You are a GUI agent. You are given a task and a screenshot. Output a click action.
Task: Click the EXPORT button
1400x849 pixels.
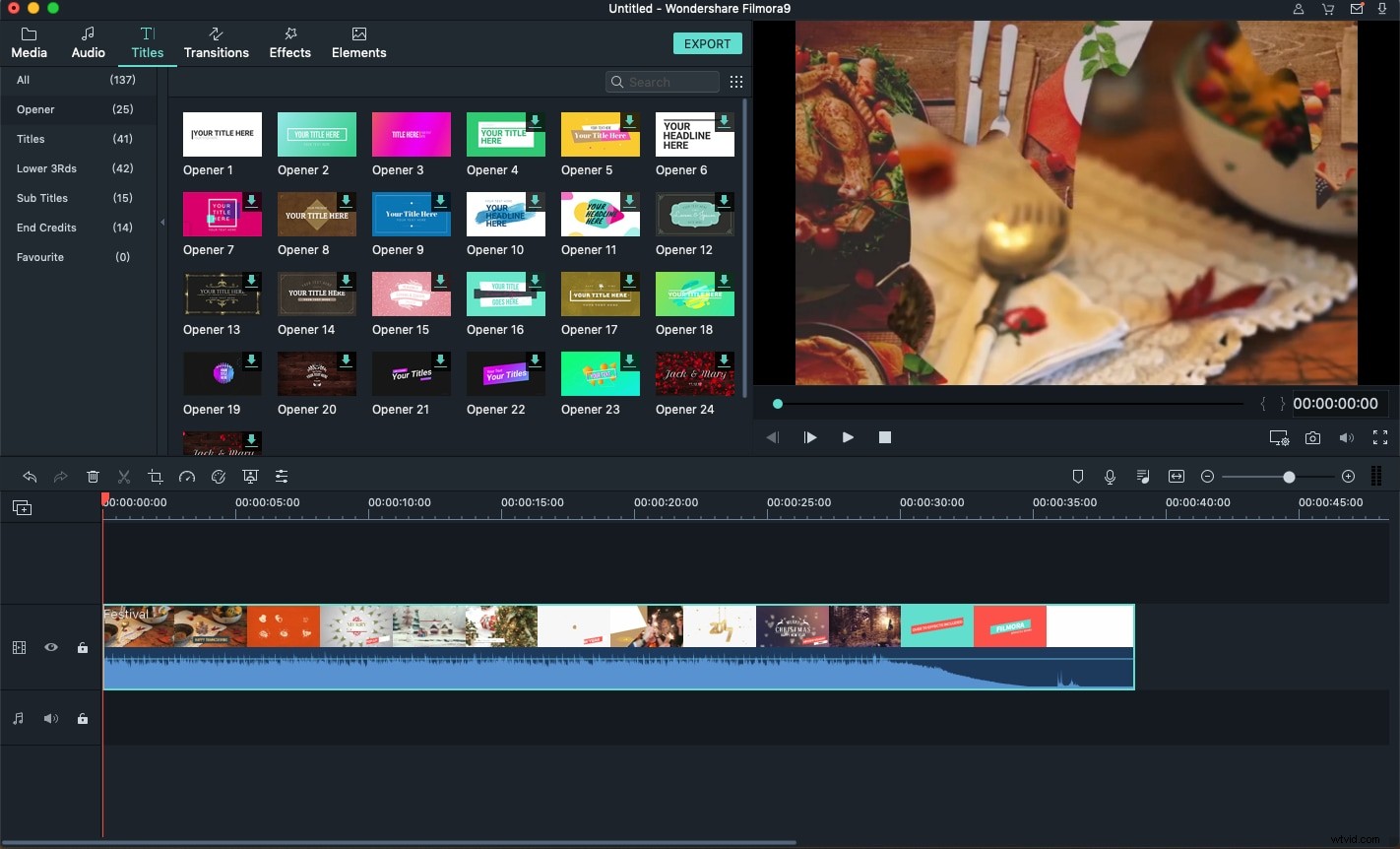pyautogui.click(x=707, y=43)
